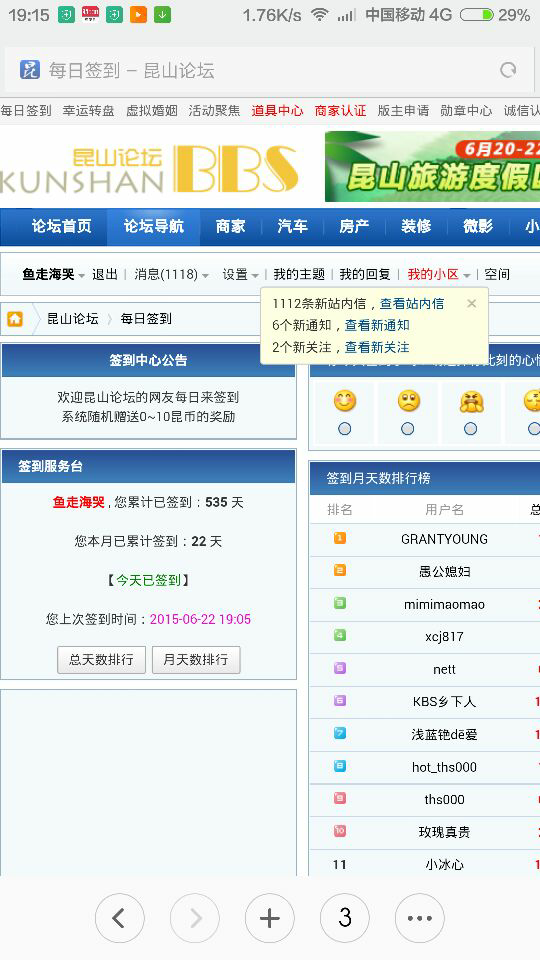
Task: Open the 论坛首页 nav tab
Action: (x=61, y=227)
